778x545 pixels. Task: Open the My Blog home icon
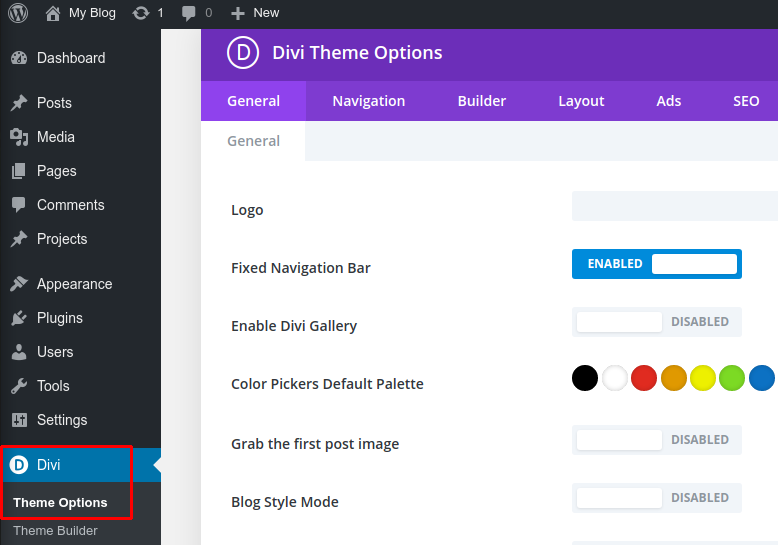point(53,13)
